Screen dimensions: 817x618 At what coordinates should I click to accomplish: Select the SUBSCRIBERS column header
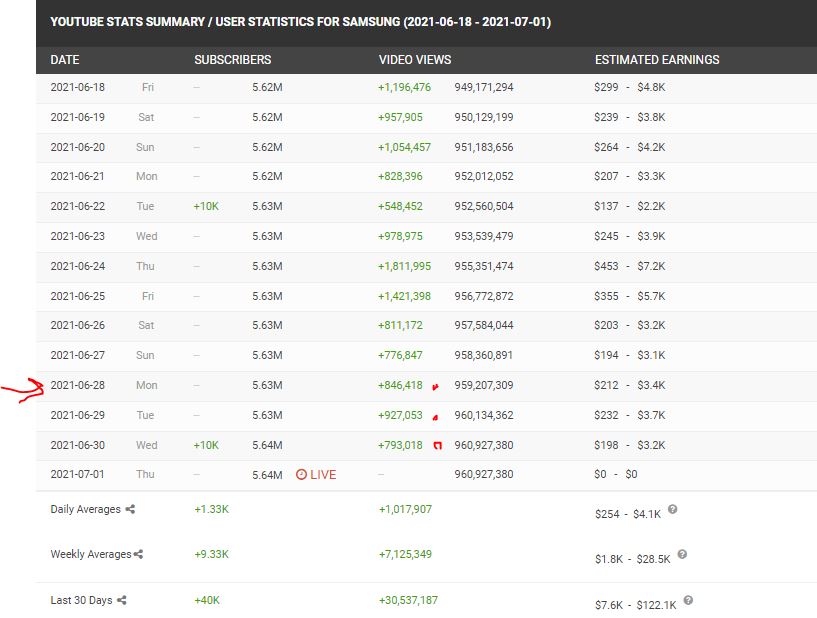(232, 60)
